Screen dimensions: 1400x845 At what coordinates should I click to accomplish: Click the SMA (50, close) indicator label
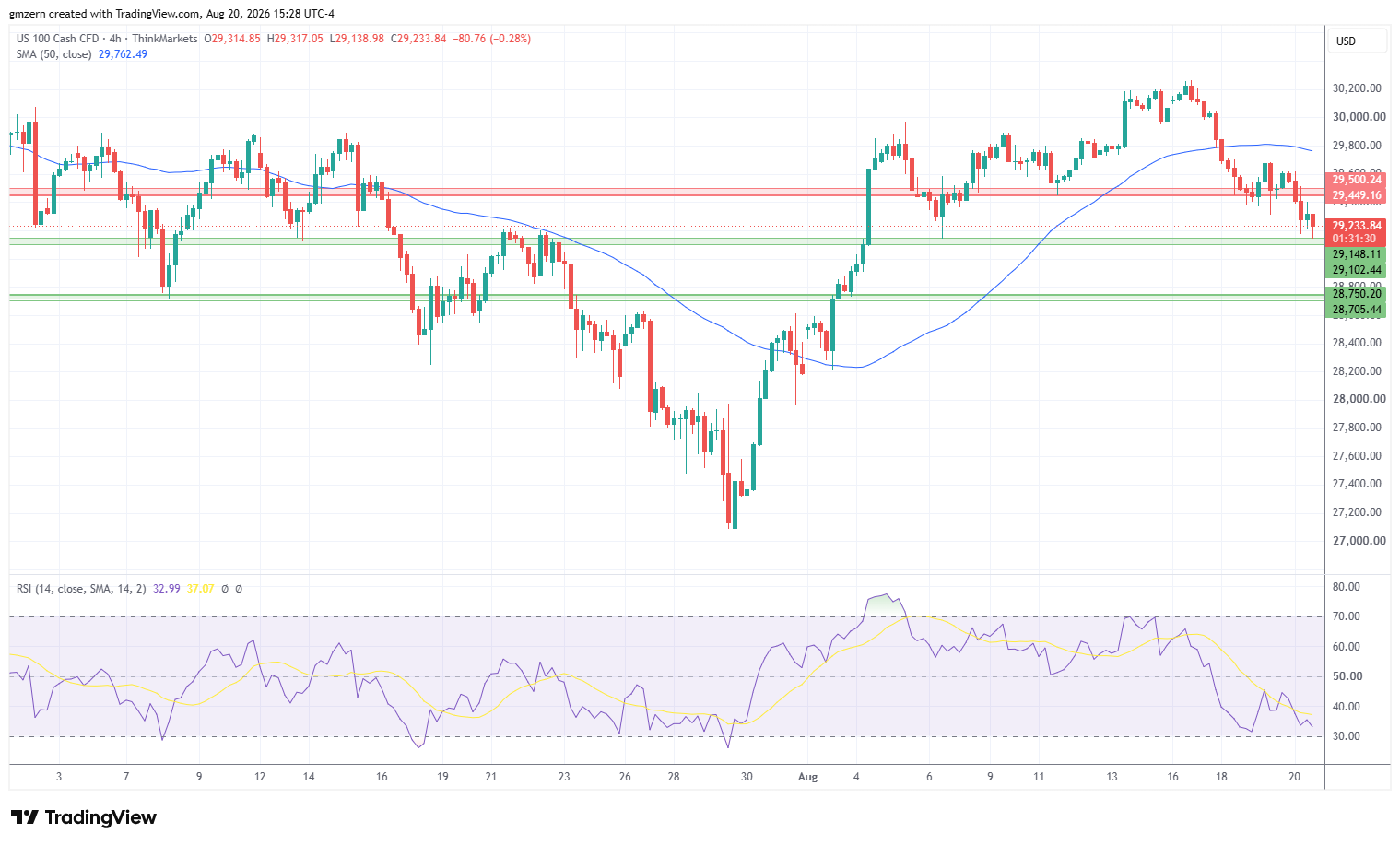click(54, 54)
